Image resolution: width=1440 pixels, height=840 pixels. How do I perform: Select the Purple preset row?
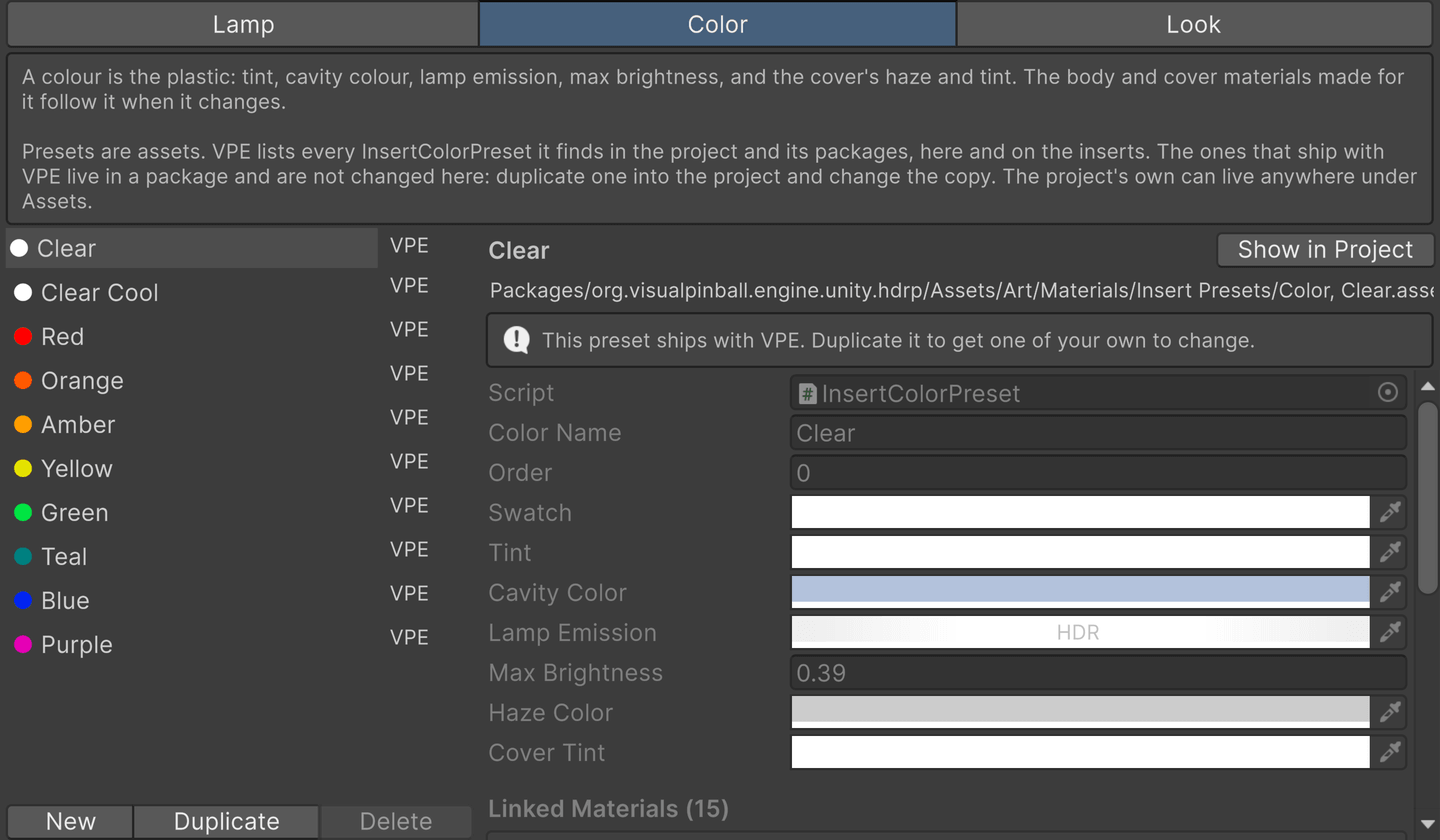click(x=192, y=645)
